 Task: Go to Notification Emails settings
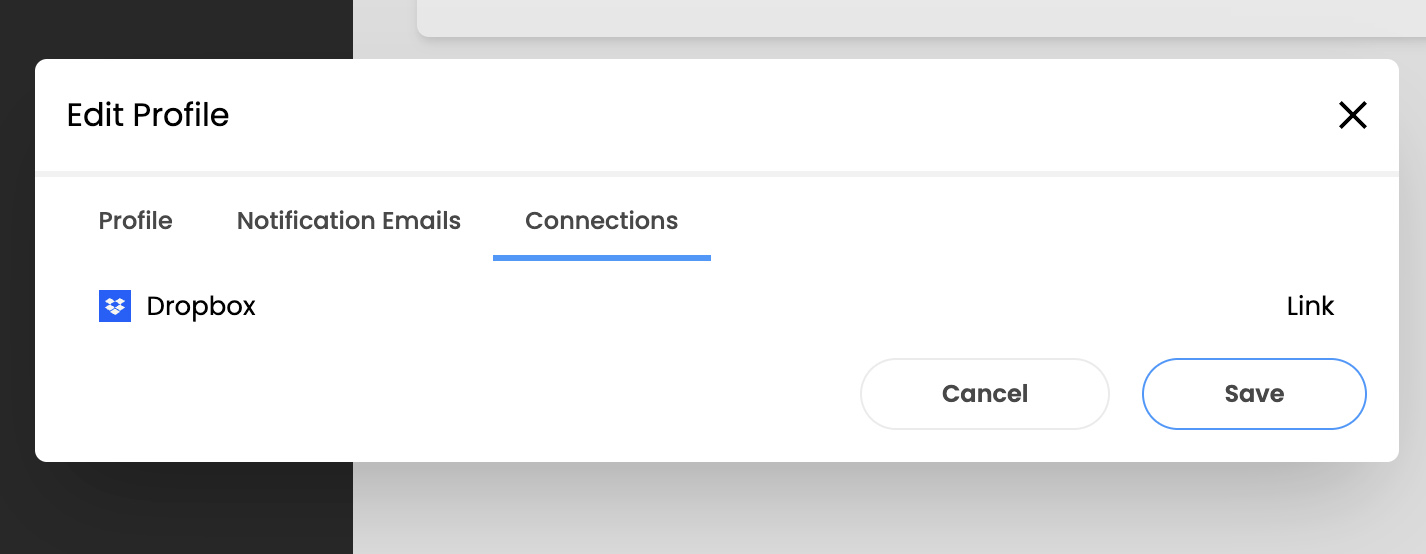coord(349,221)
